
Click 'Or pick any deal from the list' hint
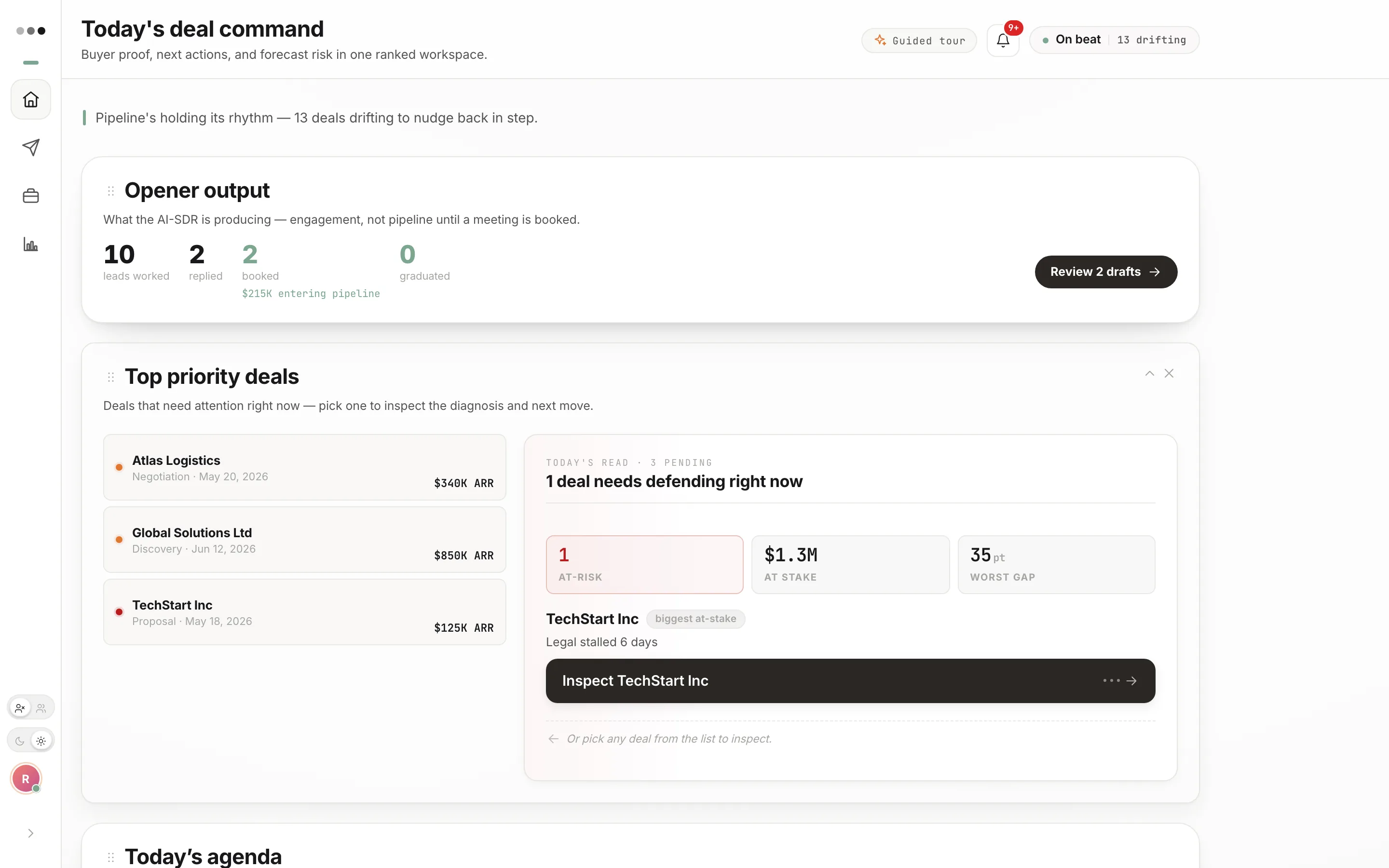point(669,739)
